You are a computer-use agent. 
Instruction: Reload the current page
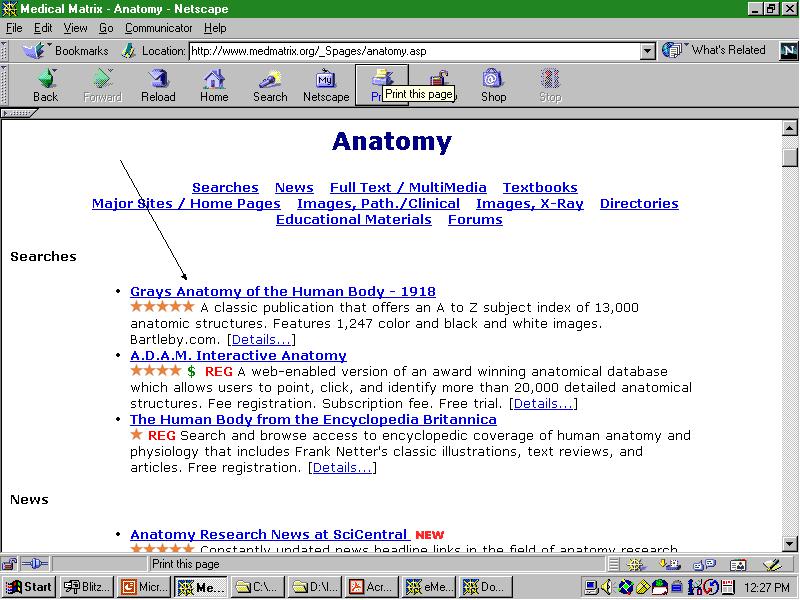158,86
